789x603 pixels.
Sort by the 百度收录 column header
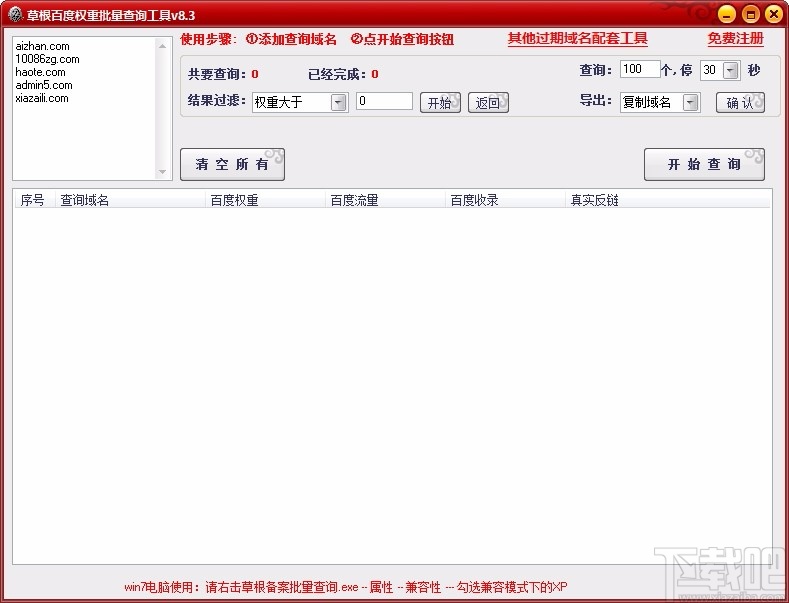point(506,200)
